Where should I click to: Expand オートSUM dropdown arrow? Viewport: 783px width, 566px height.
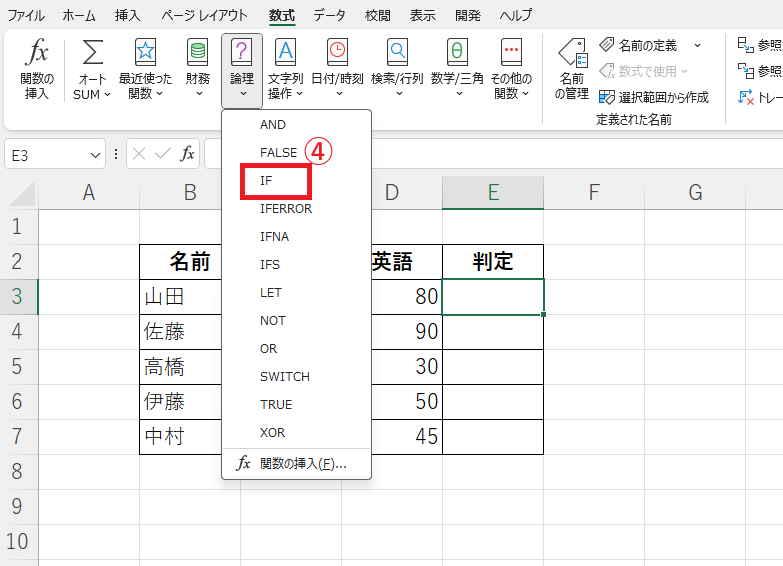107,95
